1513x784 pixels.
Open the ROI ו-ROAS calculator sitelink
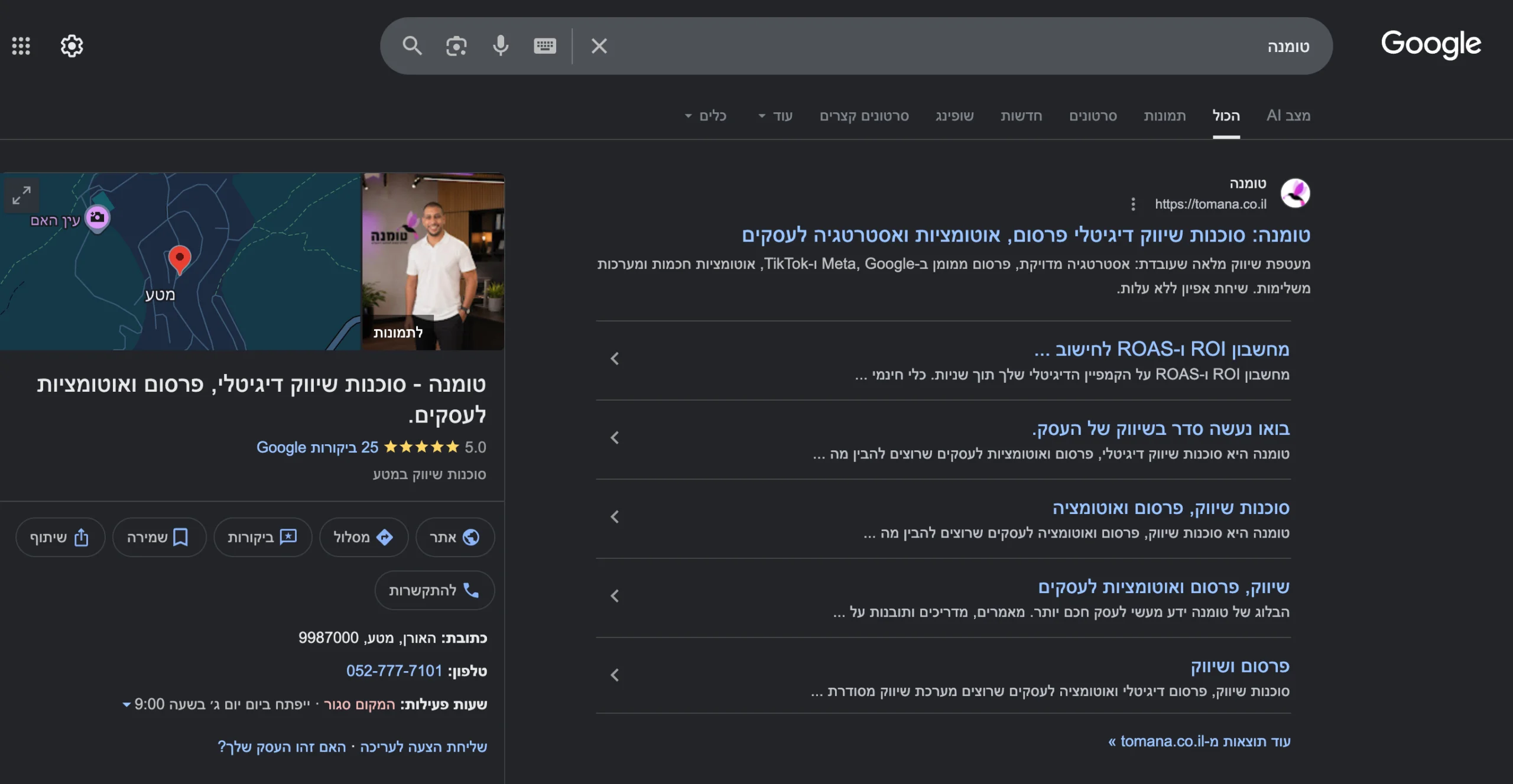point(1161,349)
